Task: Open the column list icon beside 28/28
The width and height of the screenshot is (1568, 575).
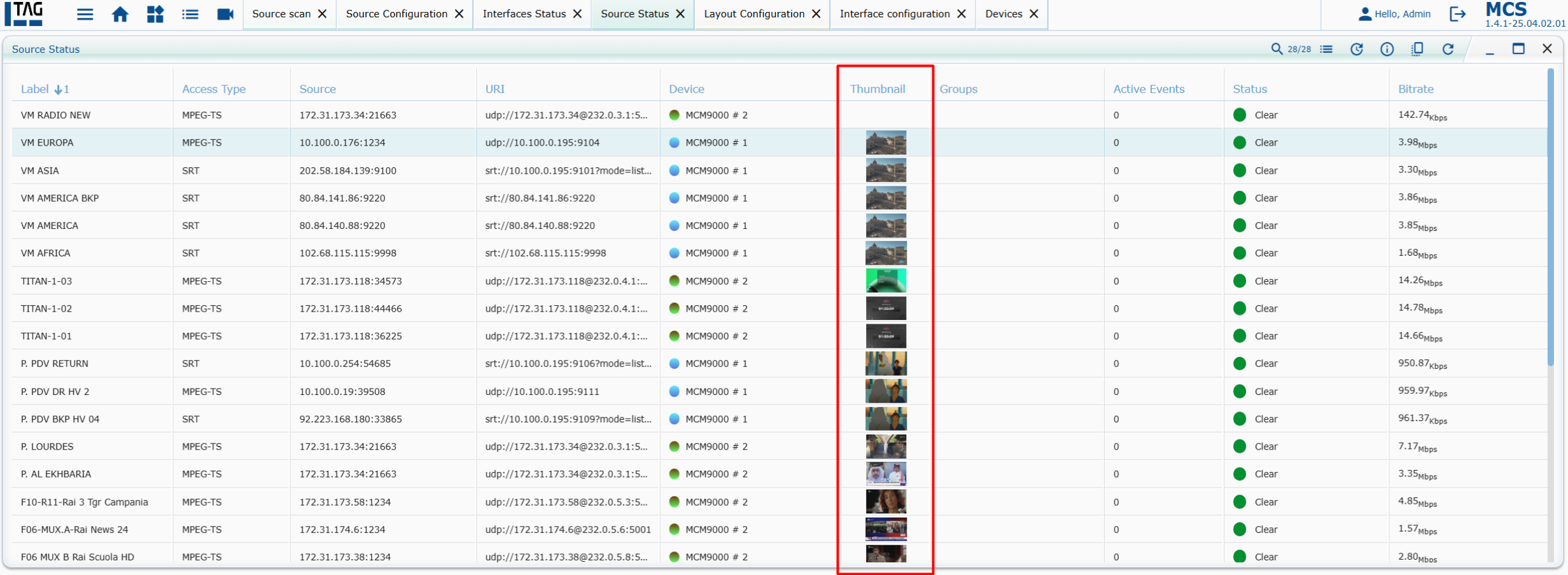Action: pyautogui.click(x=1326, y=49)
